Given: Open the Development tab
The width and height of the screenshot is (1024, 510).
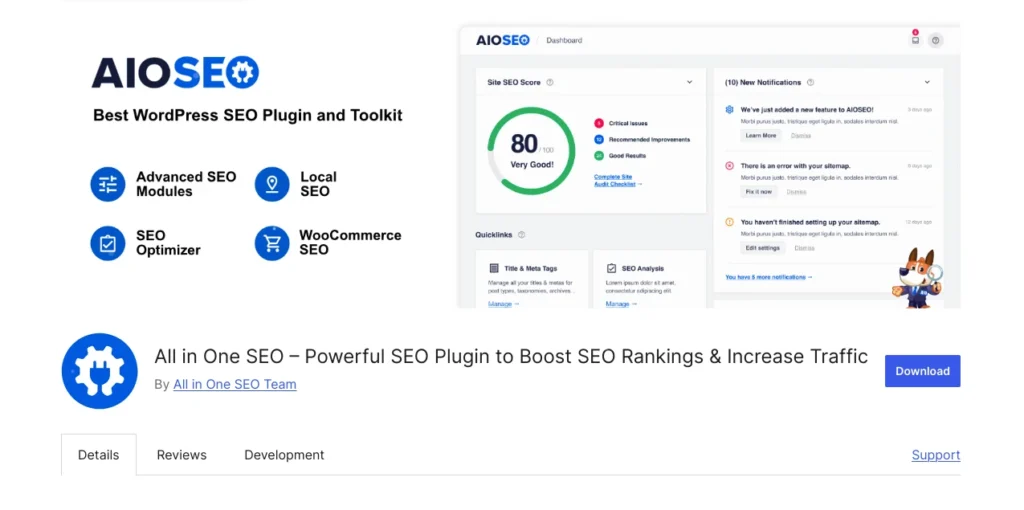Looking at the screenshot, I should [284, 455].
